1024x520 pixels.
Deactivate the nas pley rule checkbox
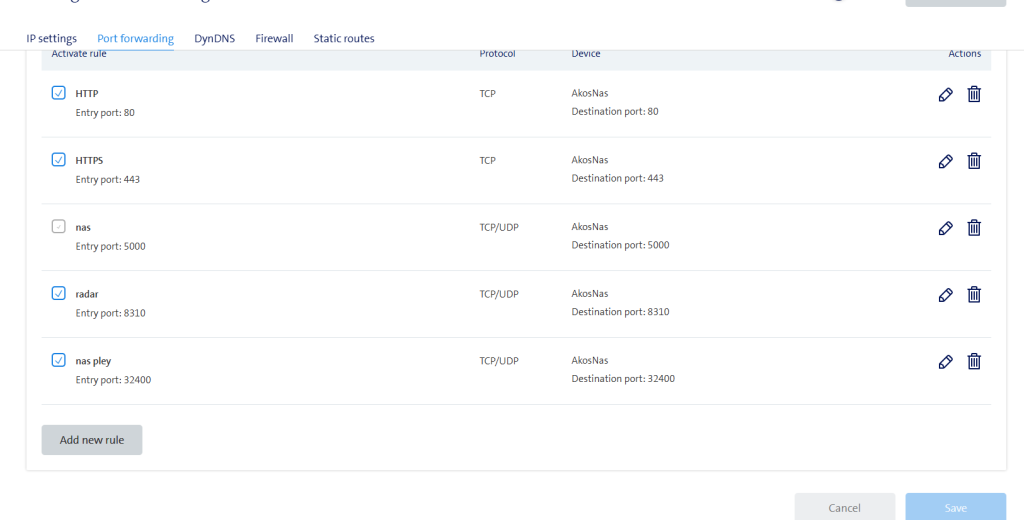tap(58, 360)
